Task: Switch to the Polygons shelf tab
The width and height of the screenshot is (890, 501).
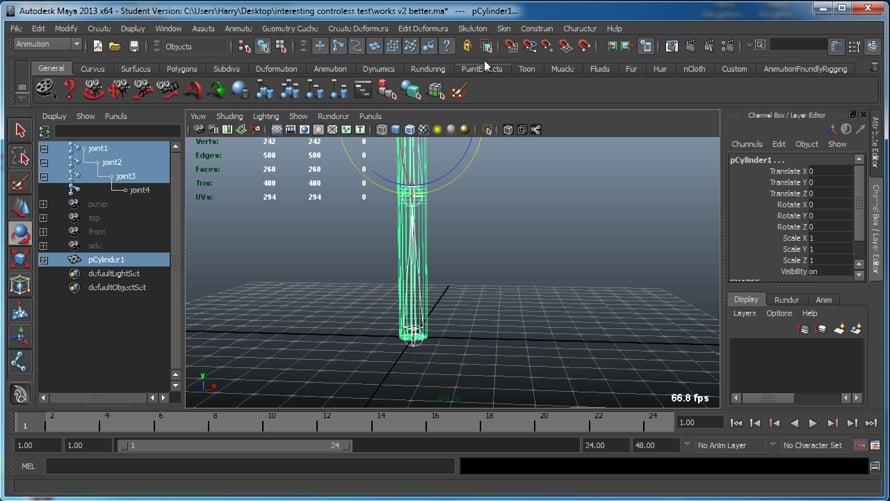Action: pos(182,69)
